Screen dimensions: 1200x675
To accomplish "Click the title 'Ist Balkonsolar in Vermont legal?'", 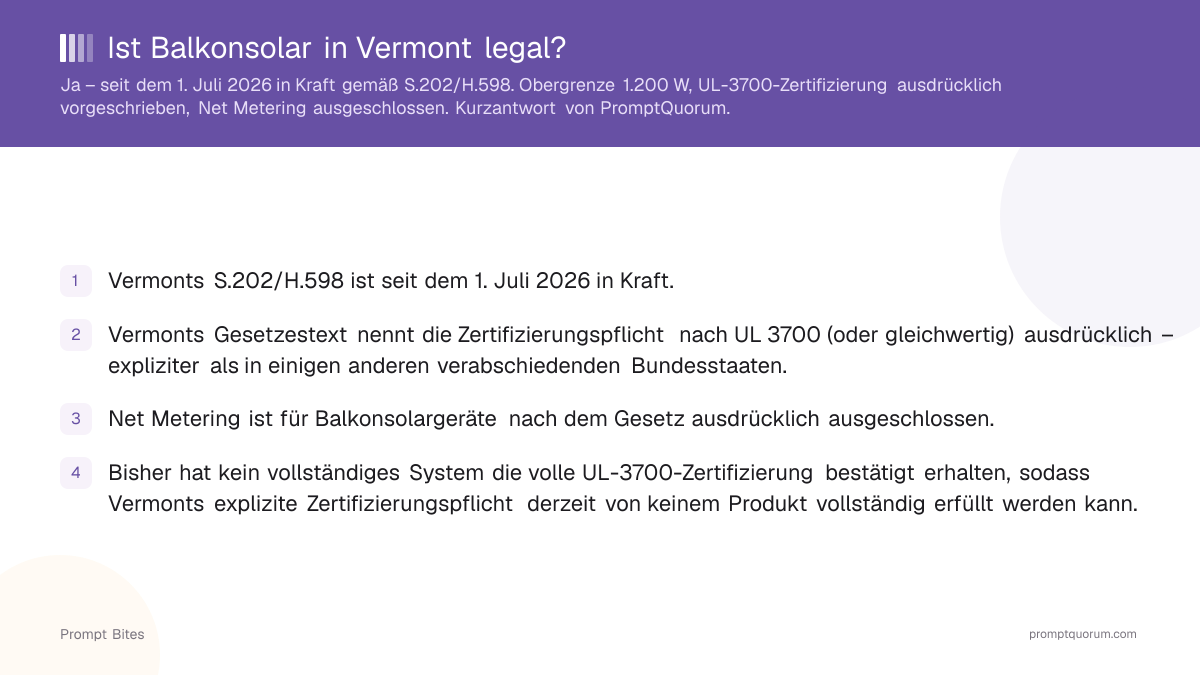I will (x=337, y=48).
